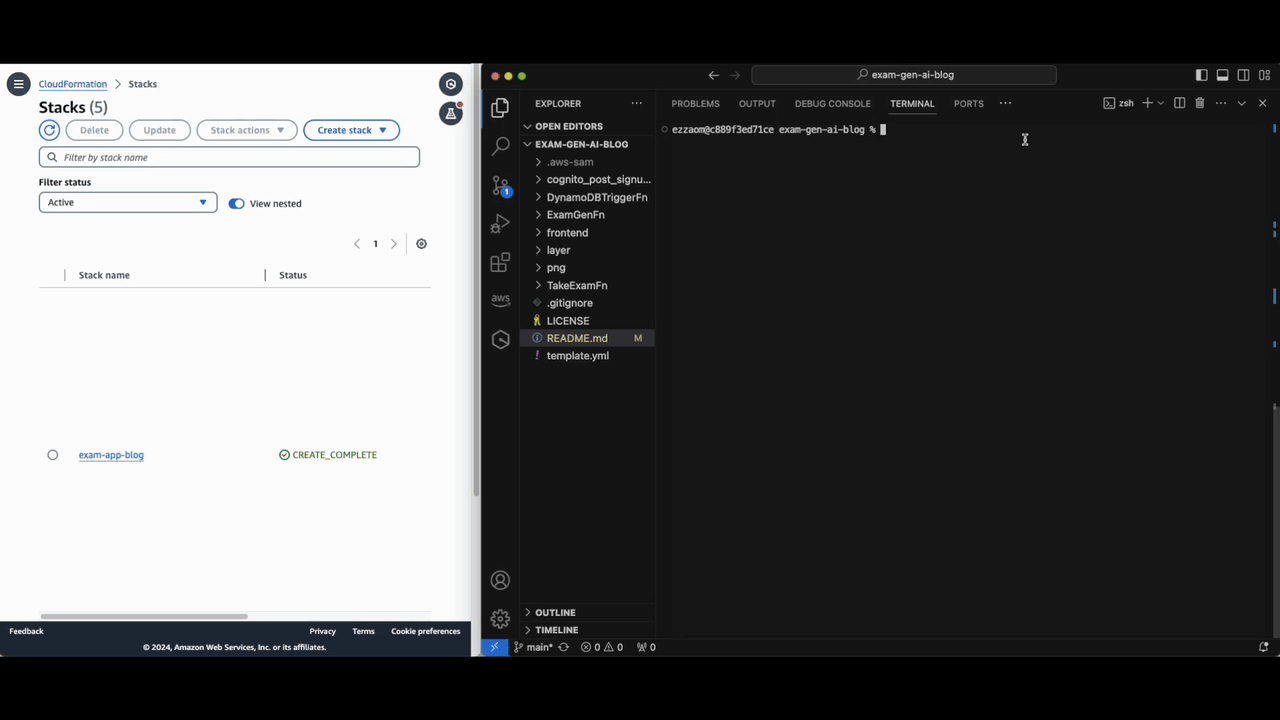Open the Create stack dropdown
This screenshot has width=1280, height=720.
[x=351, y=130]
